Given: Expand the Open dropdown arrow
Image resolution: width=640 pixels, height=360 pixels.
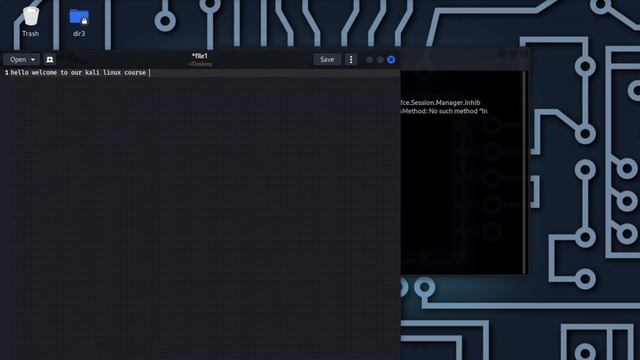Looking at the screenshot, I should coord(33,60).
